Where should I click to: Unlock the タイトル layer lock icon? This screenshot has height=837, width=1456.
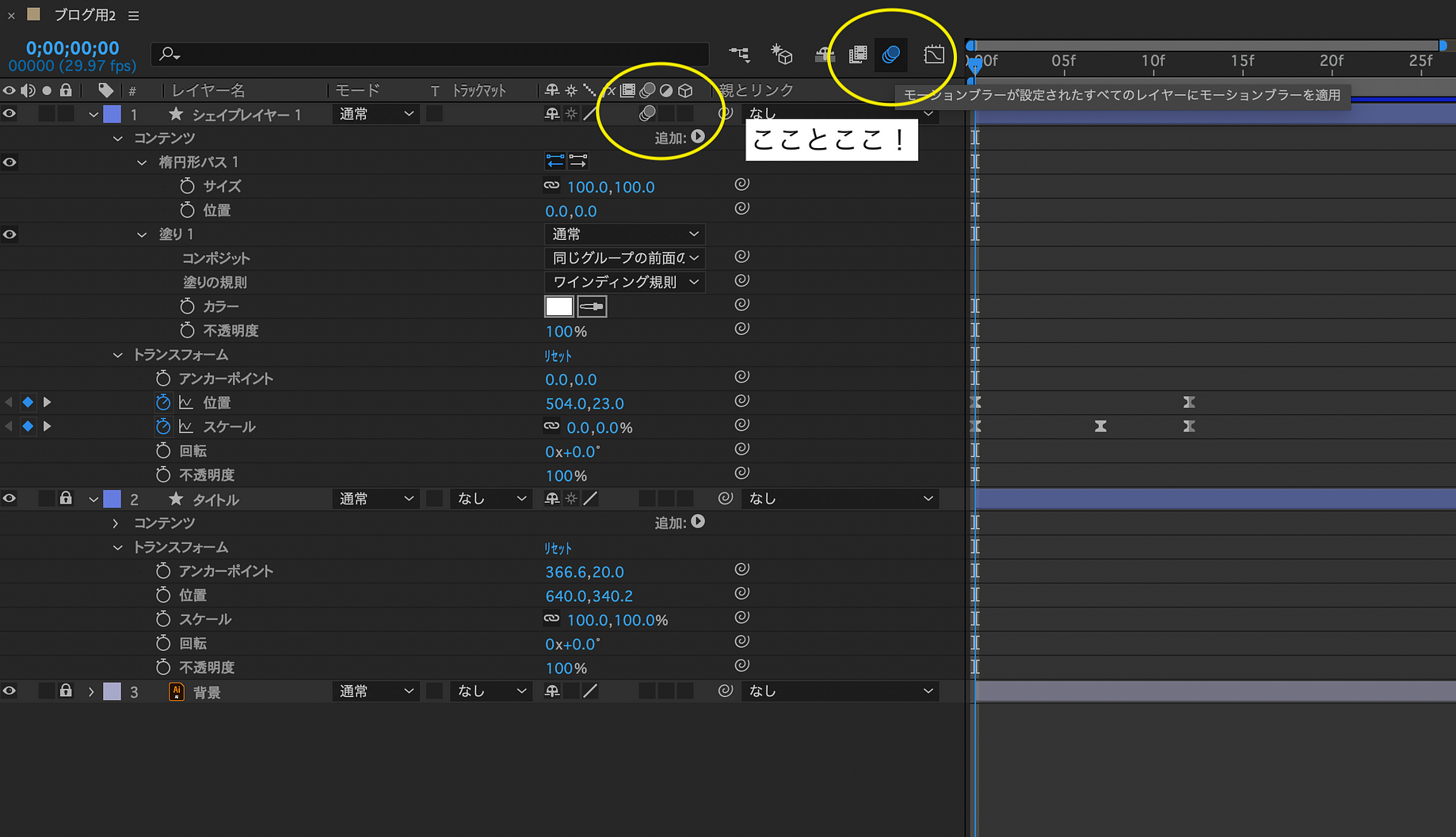67,498
